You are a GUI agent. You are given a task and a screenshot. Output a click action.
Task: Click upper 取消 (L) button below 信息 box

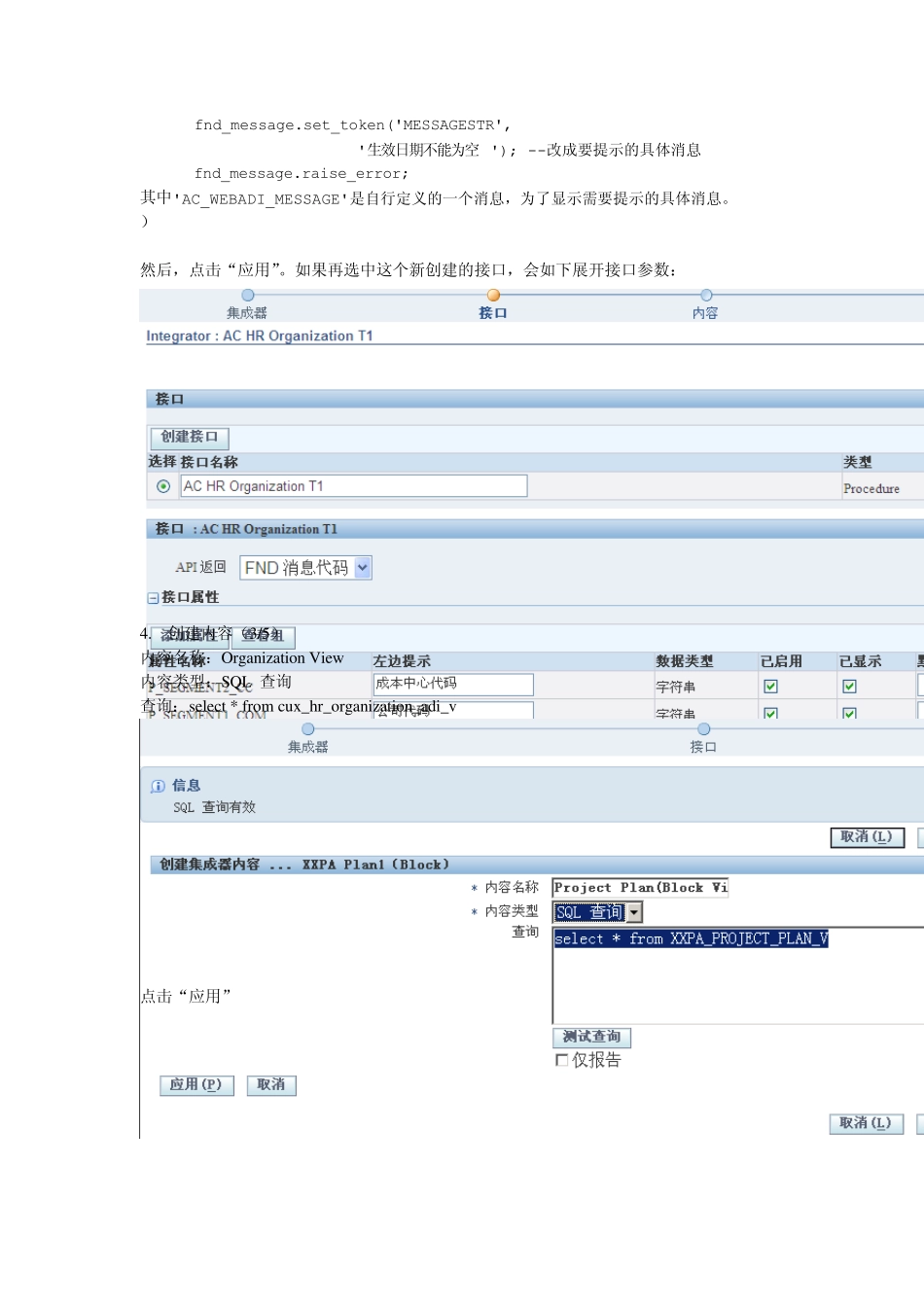coord(867,837)
